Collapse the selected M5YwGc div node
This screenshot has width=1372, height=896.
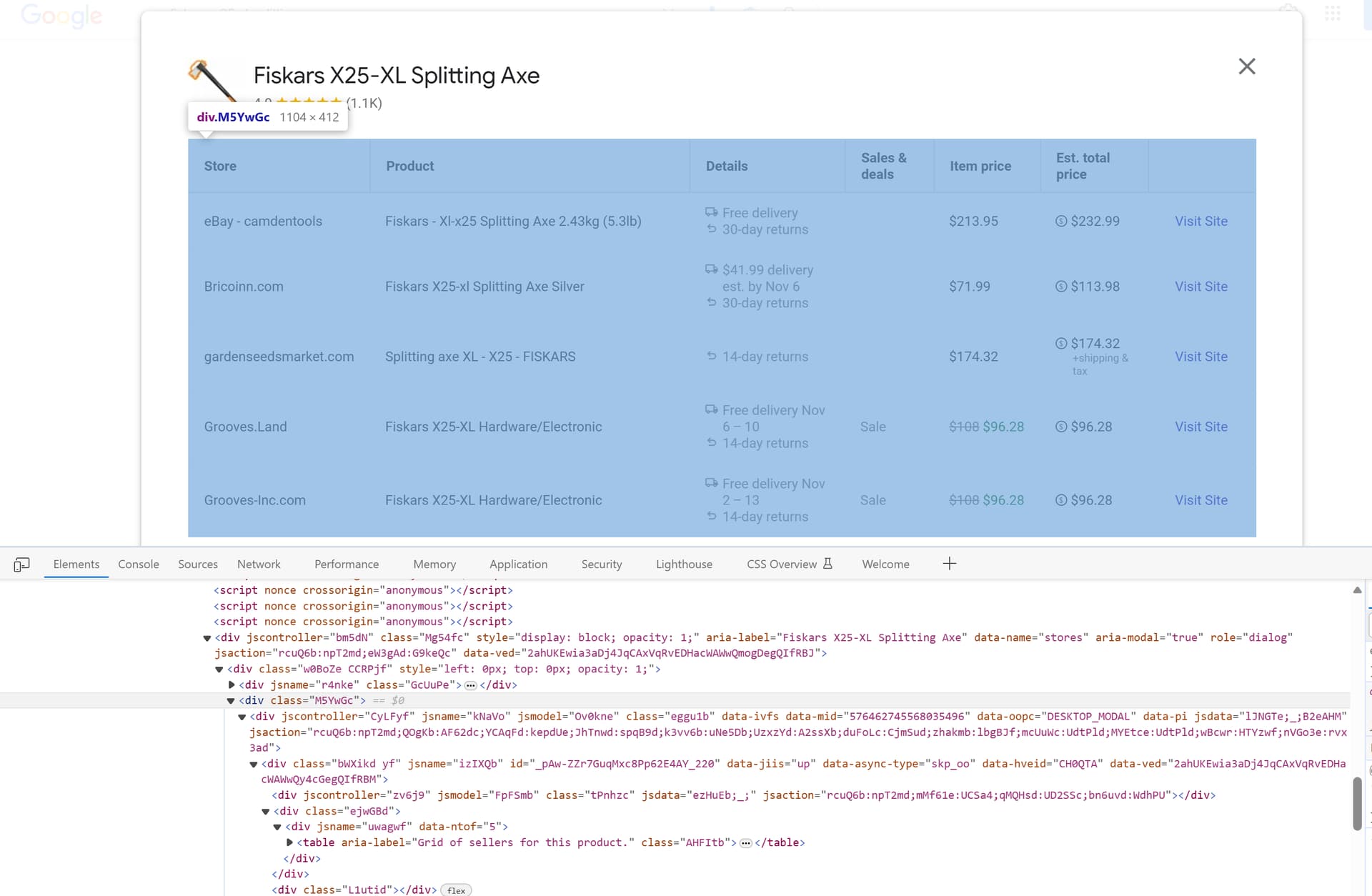coord(231,701)
